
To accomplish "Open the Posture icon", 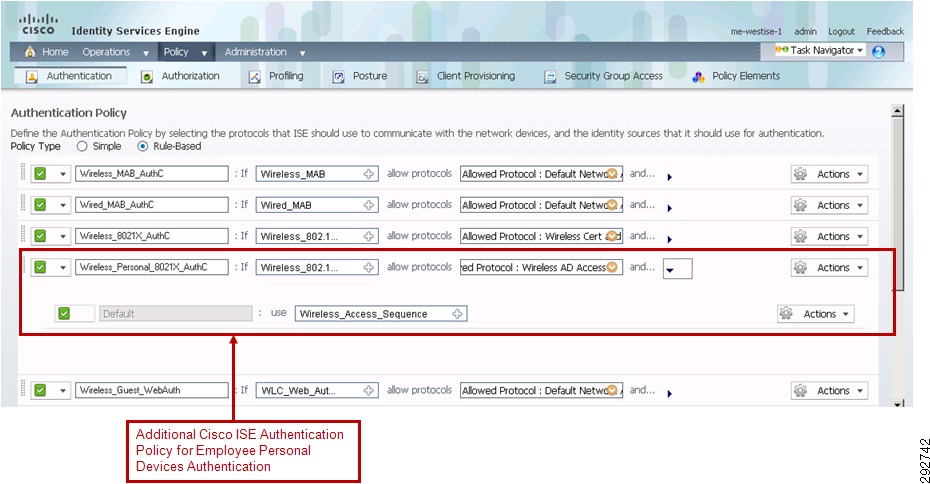I will [338, 77].
